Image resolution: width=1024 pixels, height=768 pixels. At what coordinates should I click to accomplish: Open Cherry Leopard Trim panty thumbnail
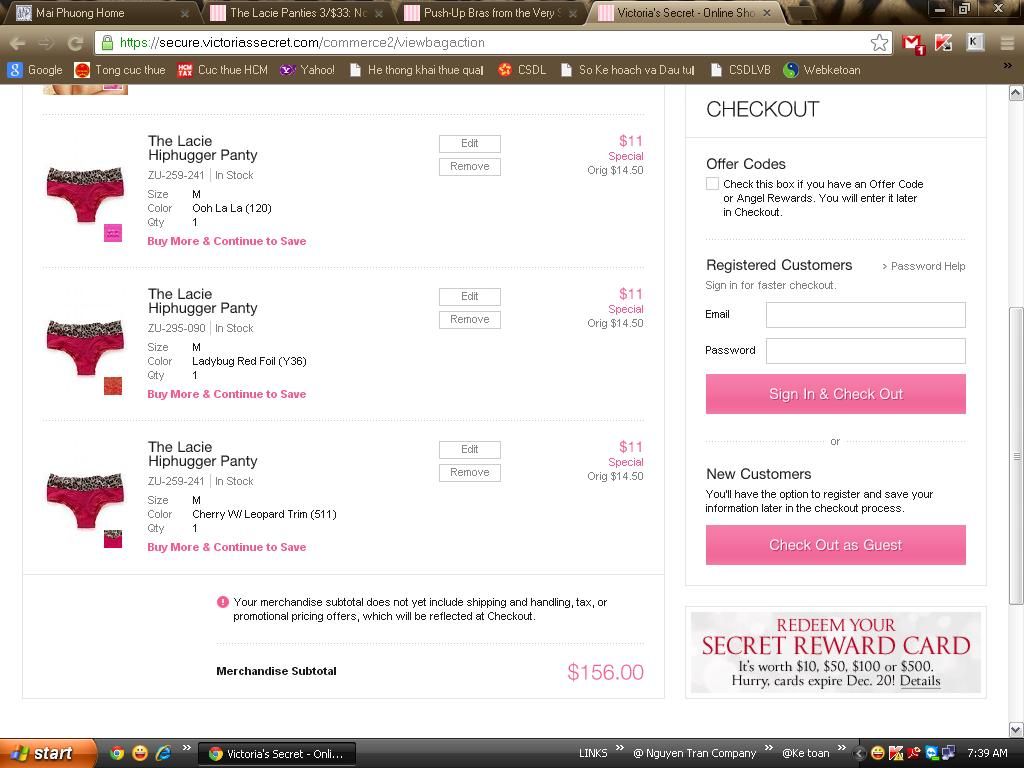pos(85,500)
